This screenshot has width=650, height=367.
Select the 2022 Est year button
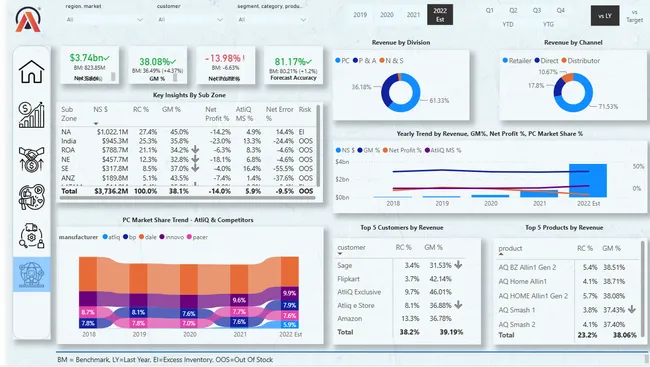click(440, 15)
